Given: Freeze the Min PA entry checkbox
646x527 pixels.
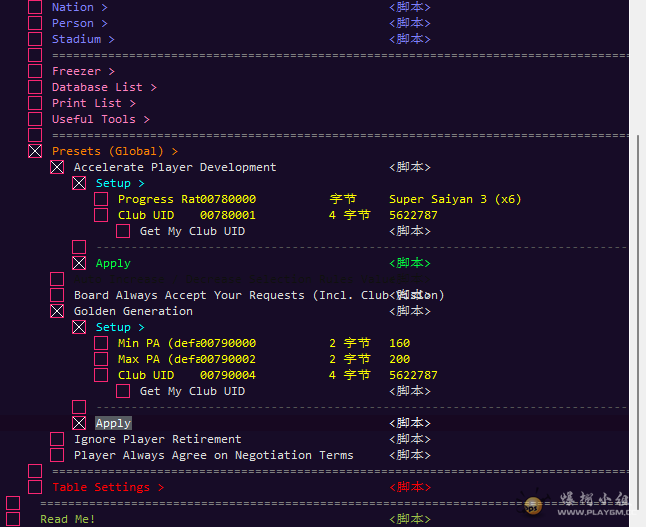Looking at the screenshot, I should 101,343.
